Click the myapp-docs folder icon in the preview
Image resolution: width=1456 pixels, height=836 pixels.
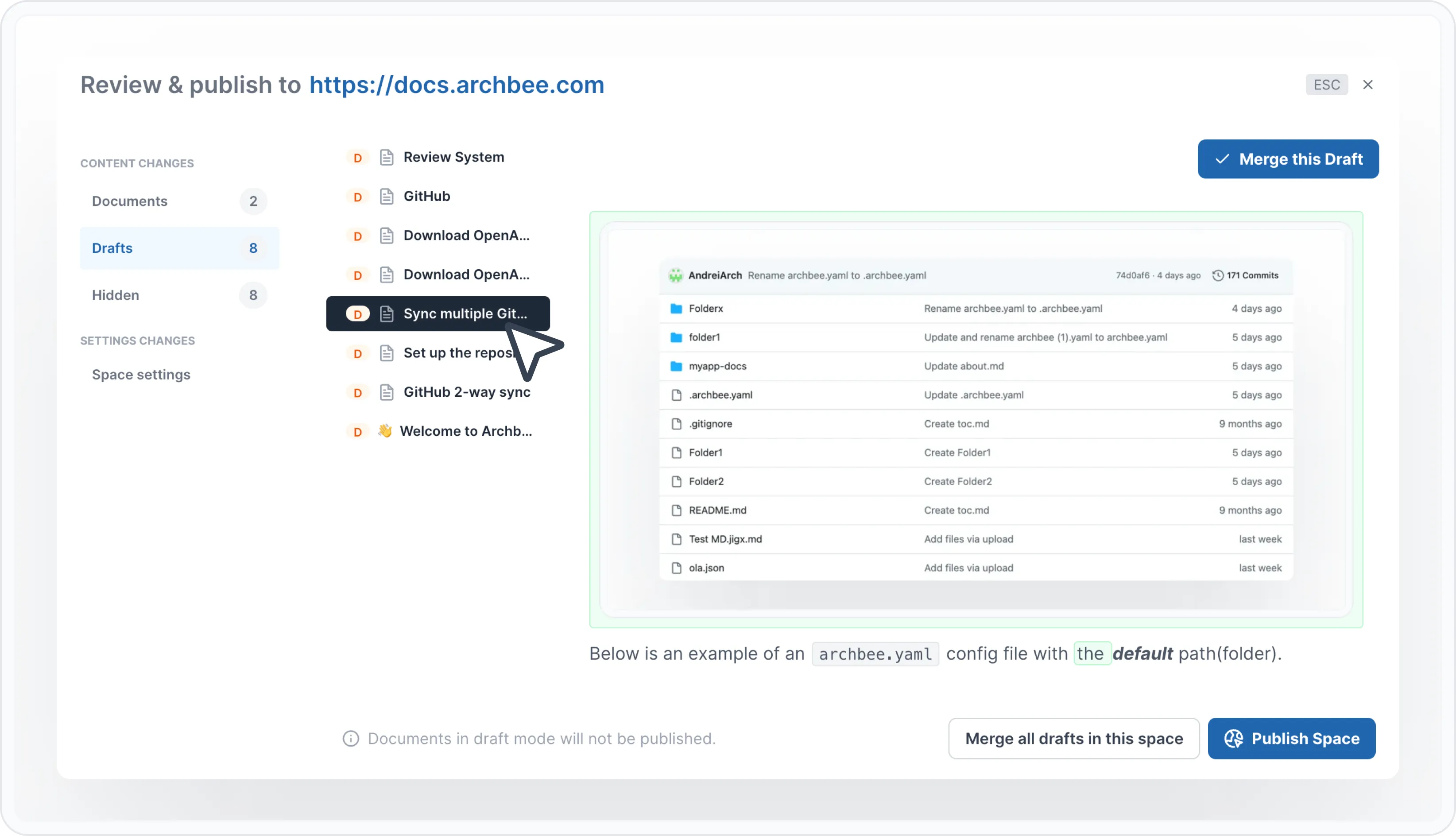[676, 366]
